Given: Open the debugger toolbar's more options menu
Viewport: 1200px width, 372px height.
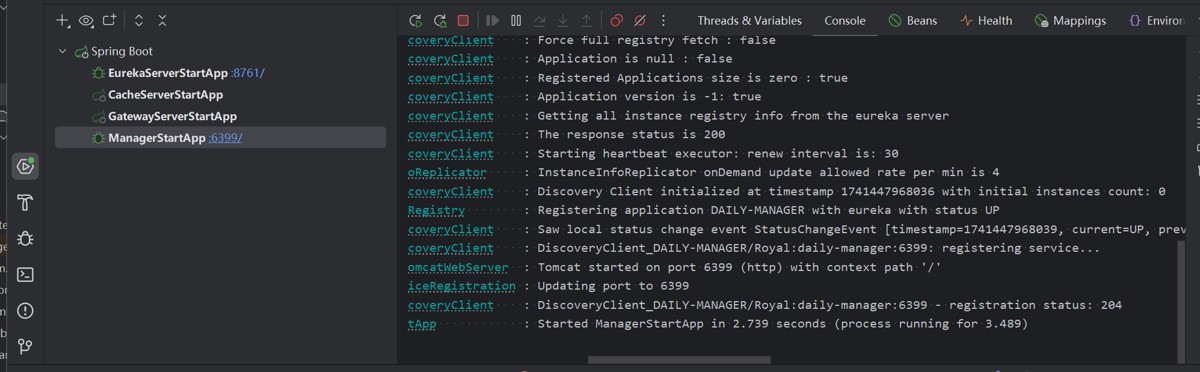Looking at the screenshot, I should (x=663, y=20).
